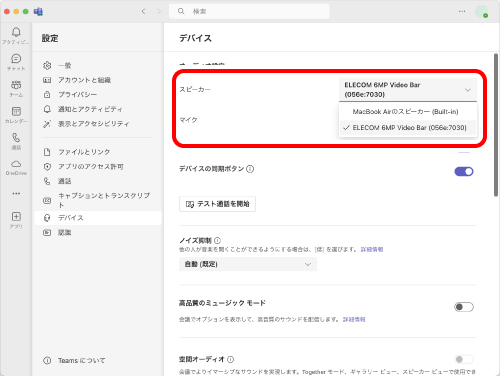
Task: Open the Teams icon in the sidebar
Action: coord(16,85)
